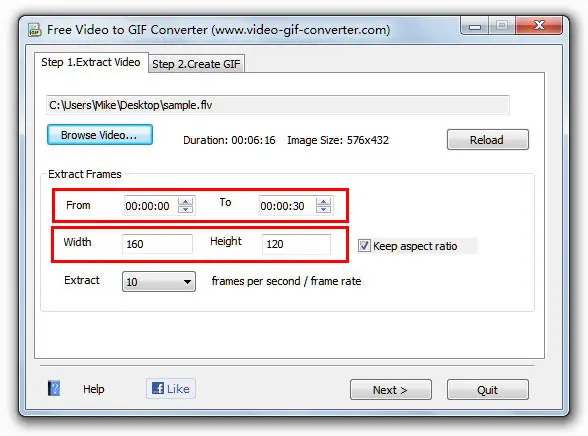This screenshot has width=588, height=436.
Task: Switch to Step 2.Create GIF tab
Action: (196, 64)
